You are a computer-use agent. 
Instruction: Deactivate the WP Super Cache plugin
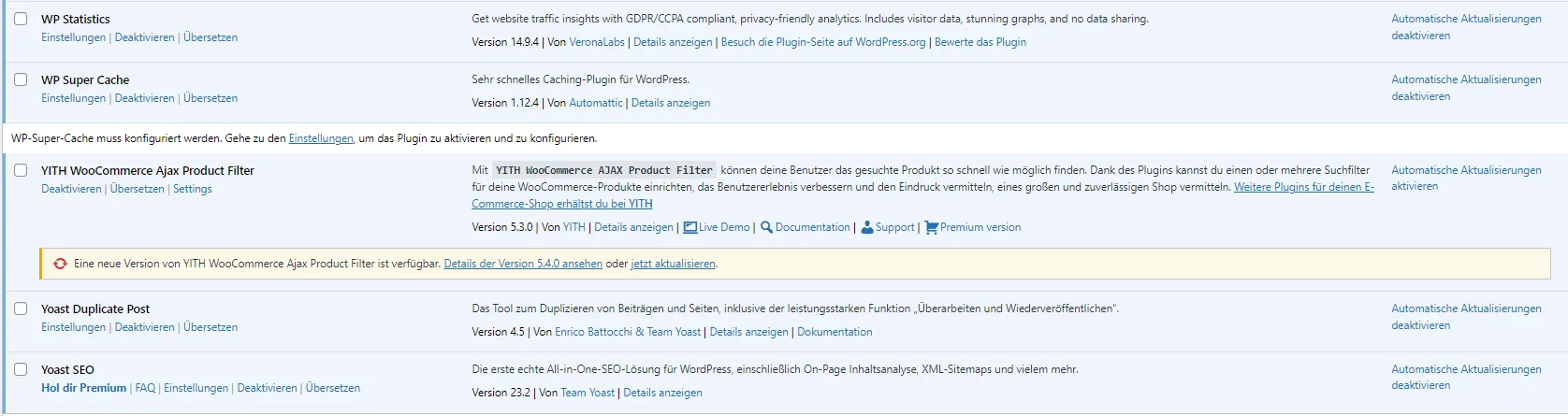[x=144, y=98]
